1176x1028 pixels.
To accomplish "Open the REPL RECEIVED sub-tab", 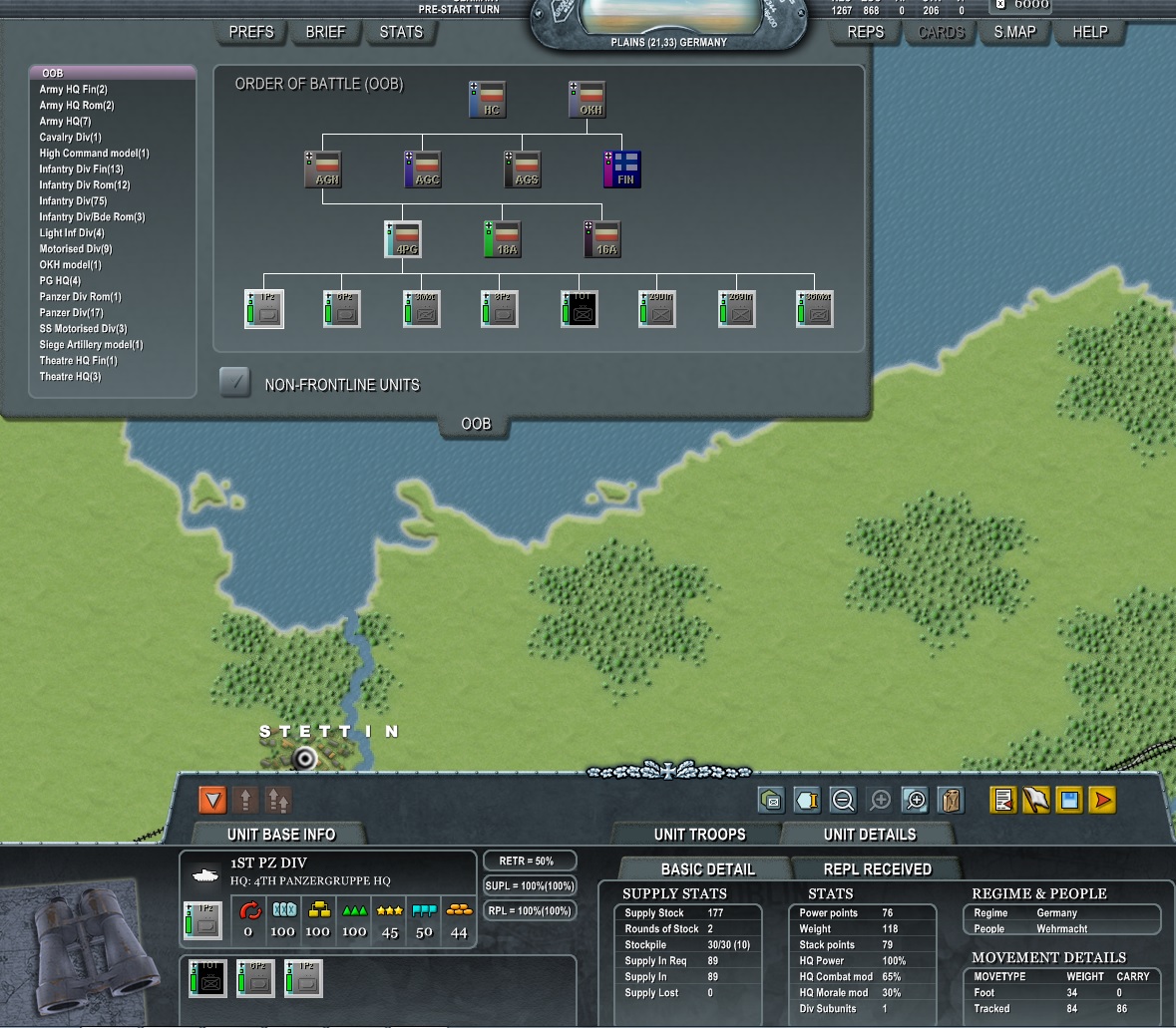I will (878, 869).
